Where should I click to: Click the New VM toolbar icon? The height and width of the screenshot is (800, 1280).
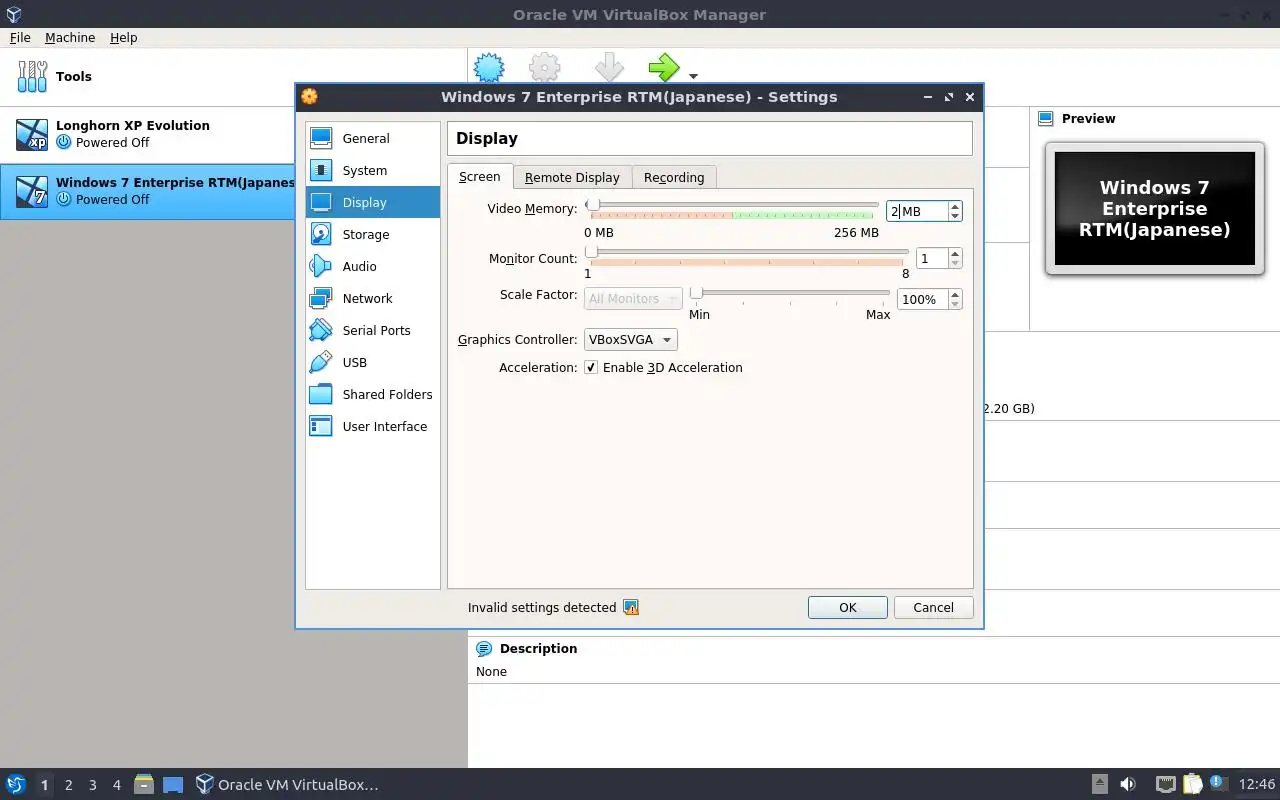[x=489, y=68]
